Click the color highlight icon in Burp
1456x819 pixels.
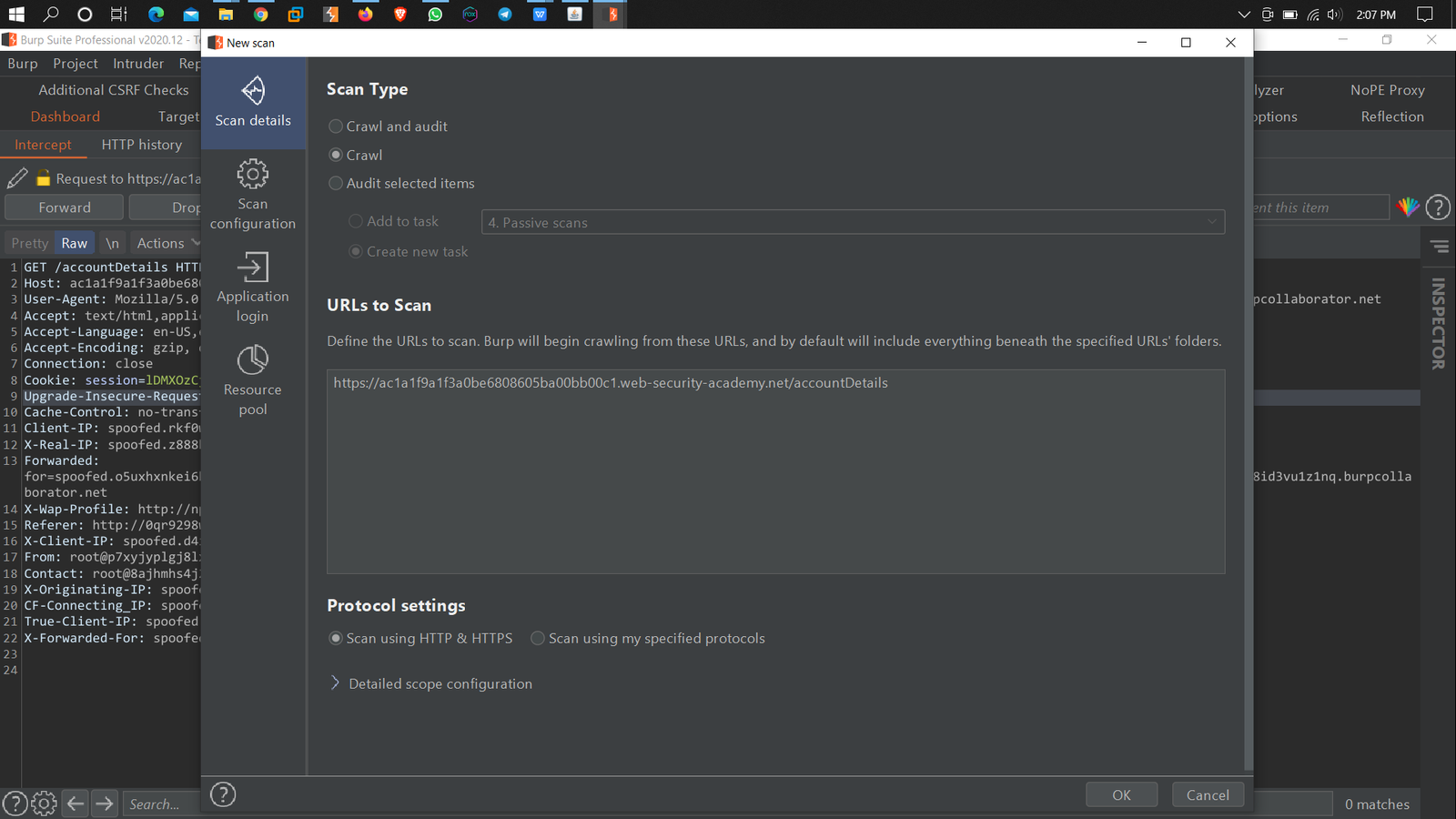coord(1408,207)
